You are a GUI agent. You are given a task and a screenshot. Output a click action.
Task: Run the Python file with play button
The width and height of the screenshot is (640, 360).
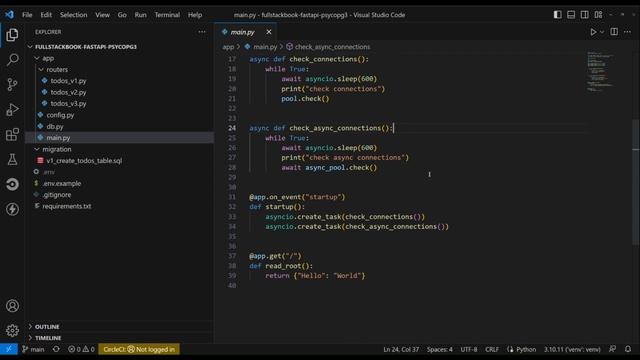point(593,32)
